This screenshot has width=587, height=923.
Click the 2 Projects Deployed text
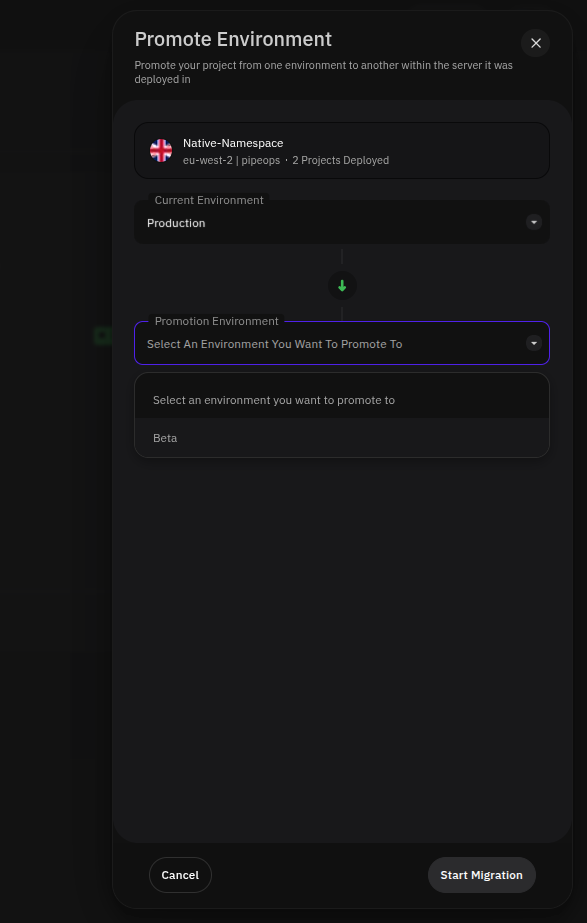click(340, 160)
